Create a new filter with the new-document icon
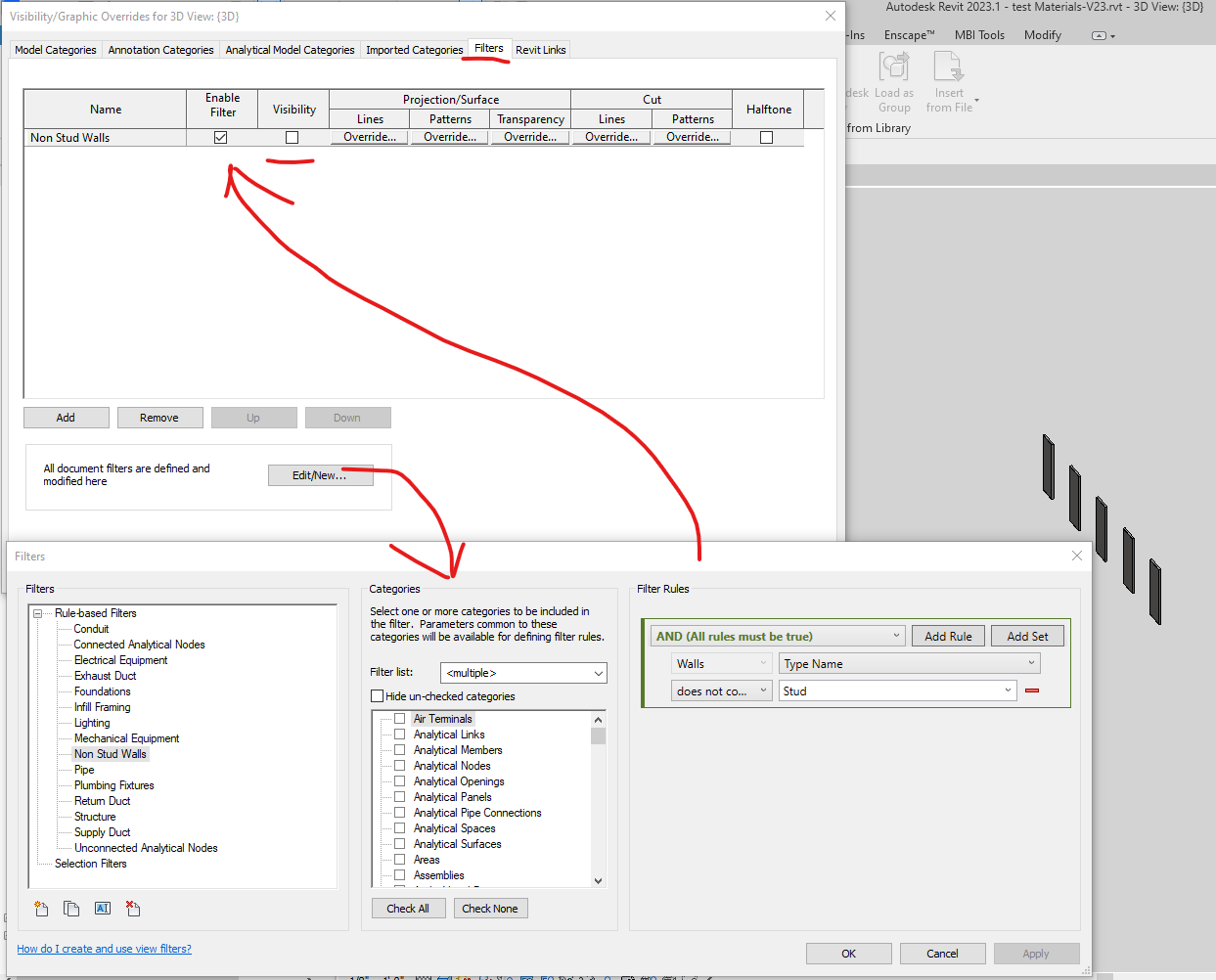 click(x=40, y=908)
